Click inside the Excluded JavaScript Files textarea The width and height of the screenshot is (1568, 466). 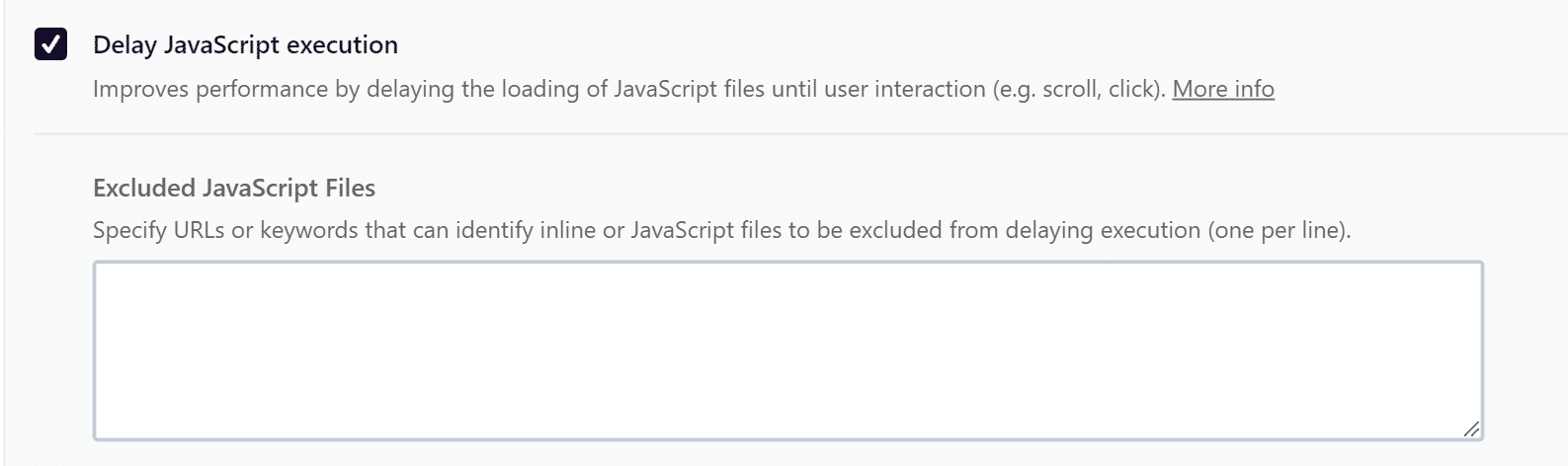coord(787,349)
